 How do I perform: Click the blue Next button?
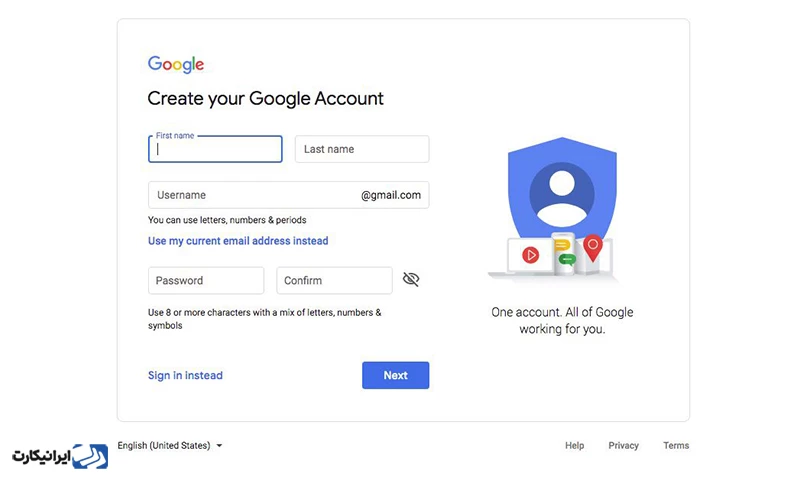pyautogui.click(x=395, y=375)
